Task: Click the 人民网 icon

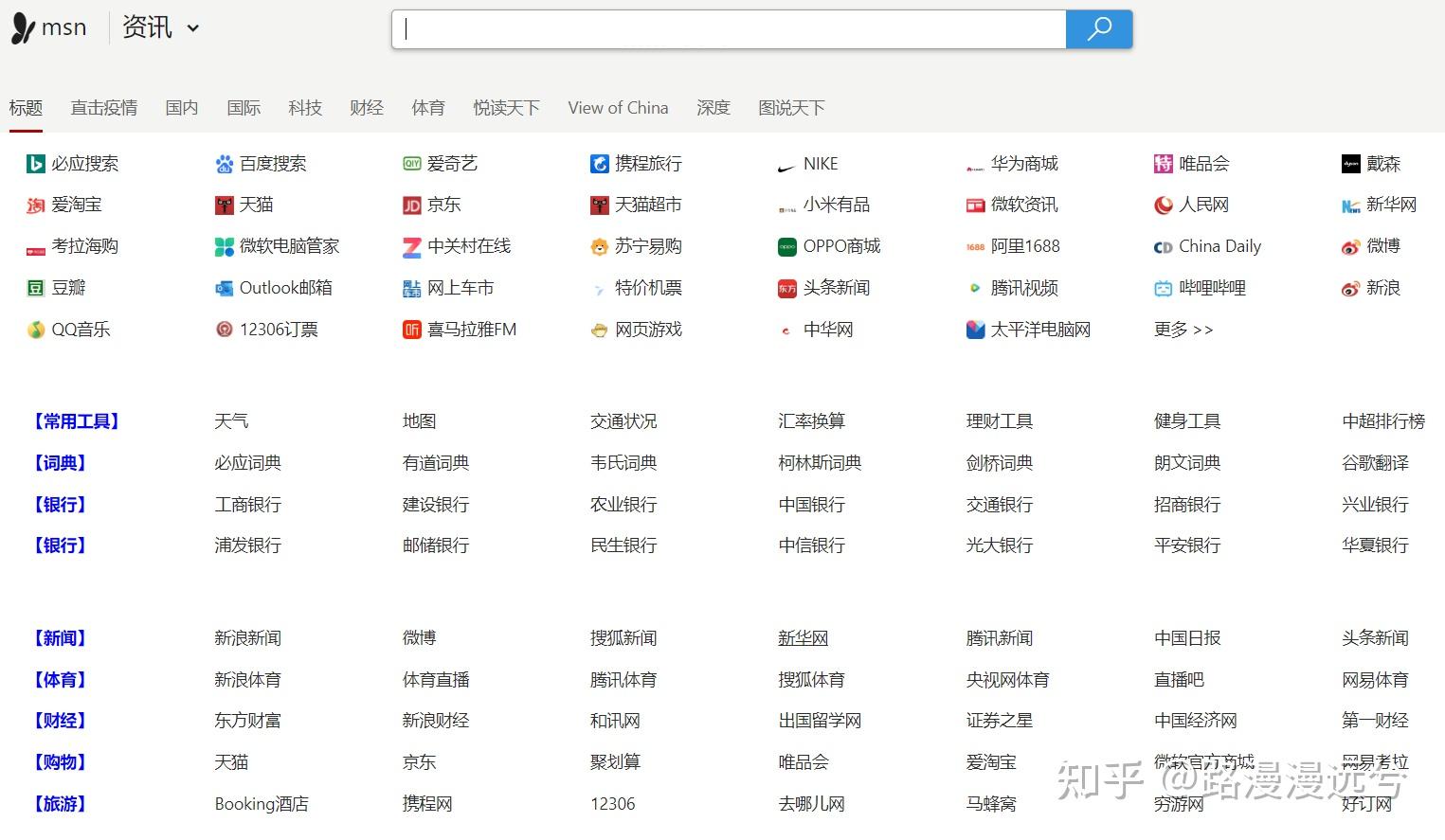Action: click(1163, 206)
